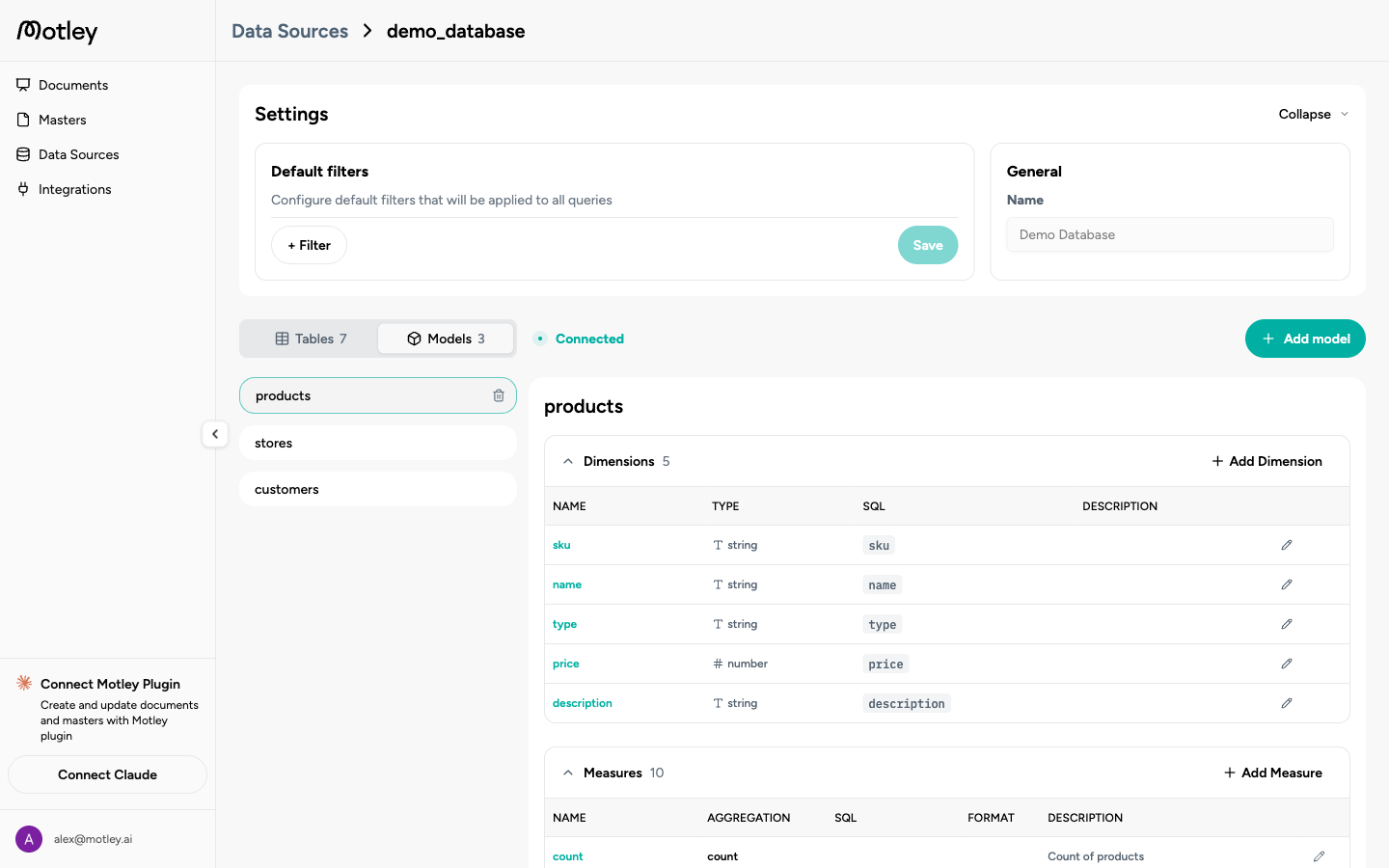Open the name dimension link

coord(567,584)
